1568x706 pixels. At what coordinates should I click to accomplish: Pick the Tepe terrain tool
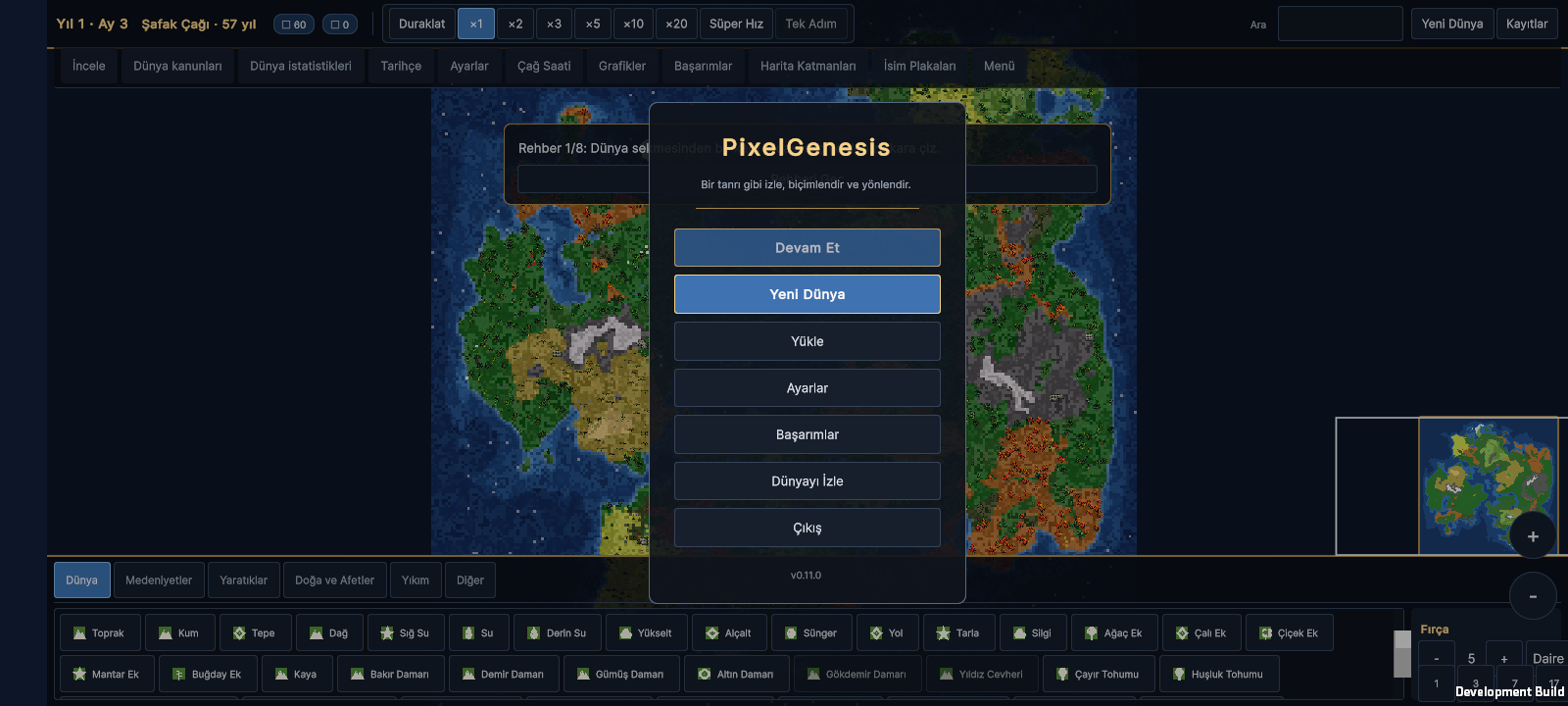[256, 633]
